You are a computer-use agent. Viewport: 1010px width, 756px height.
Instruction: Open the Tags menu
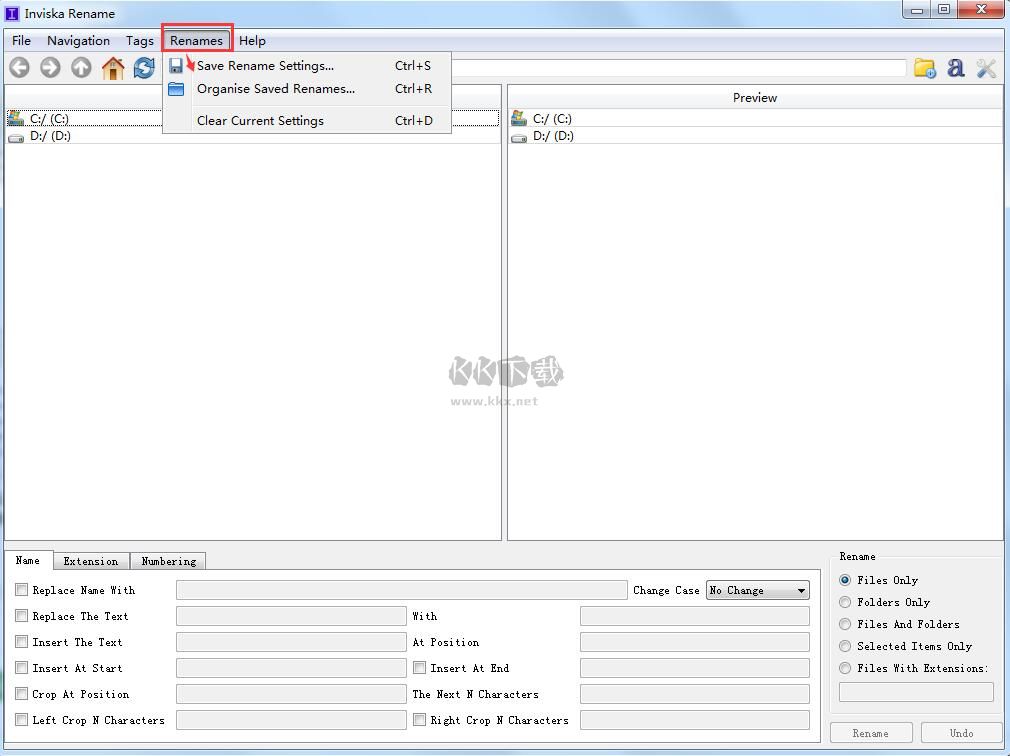(x=140, y=41)
